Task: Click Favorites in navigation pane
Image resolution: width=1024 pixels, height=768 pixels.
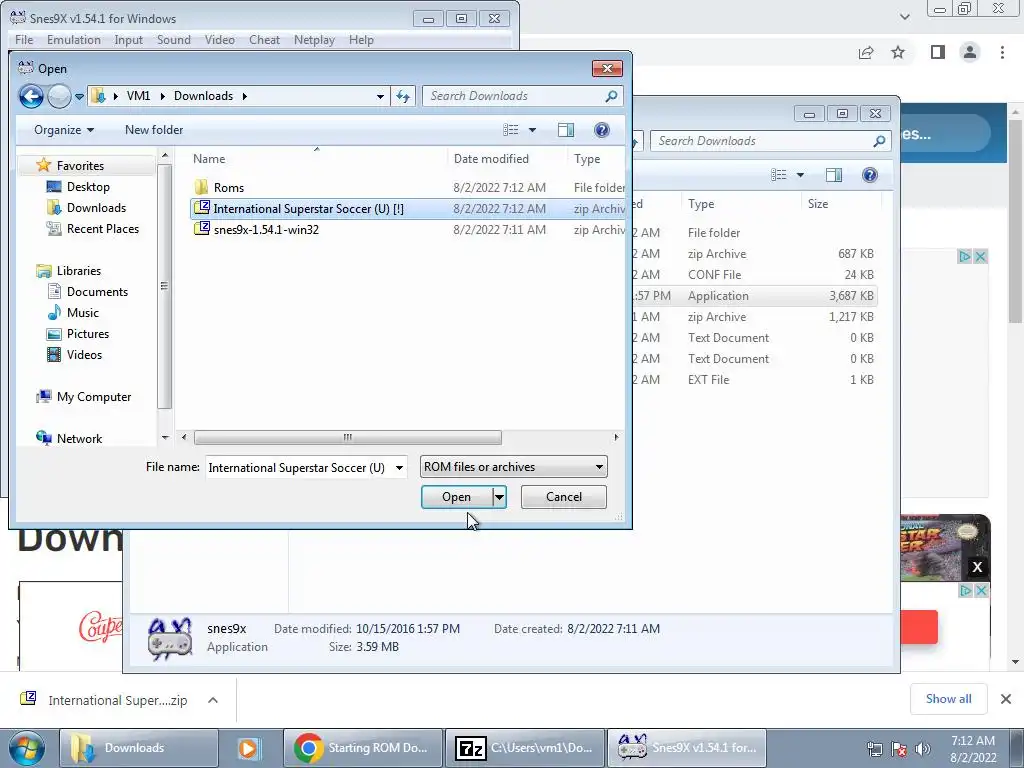Action: 80,166
